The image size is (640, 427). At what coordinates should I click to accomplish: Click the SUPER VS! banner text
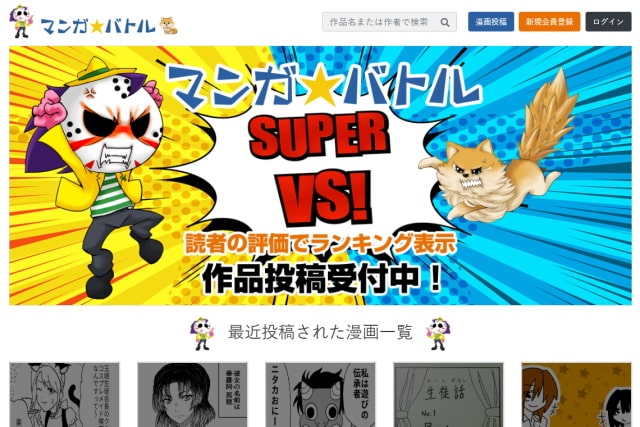[320, 168]
